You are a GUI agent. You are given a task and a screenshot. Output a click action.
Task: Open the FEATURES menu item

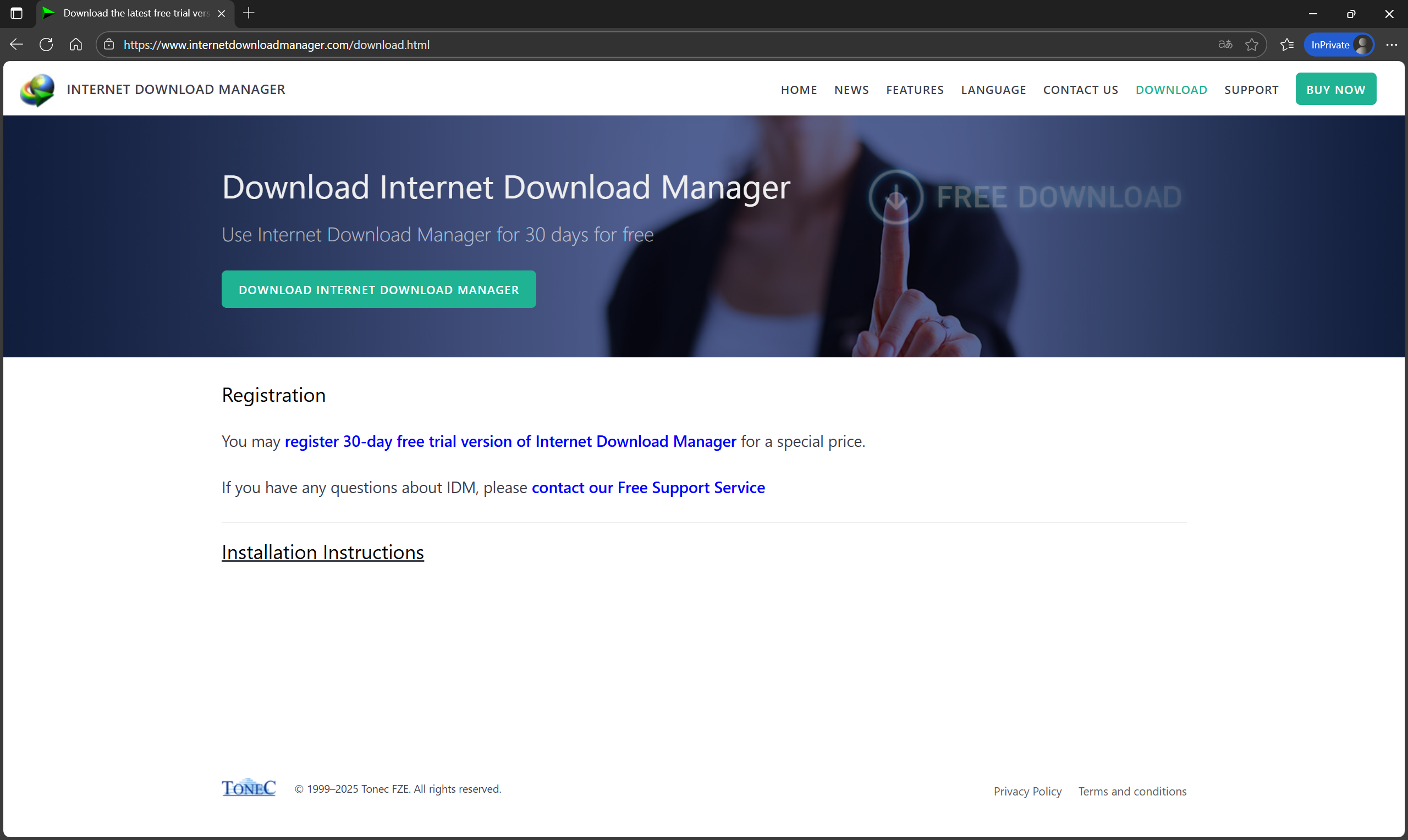click(914, 90)
